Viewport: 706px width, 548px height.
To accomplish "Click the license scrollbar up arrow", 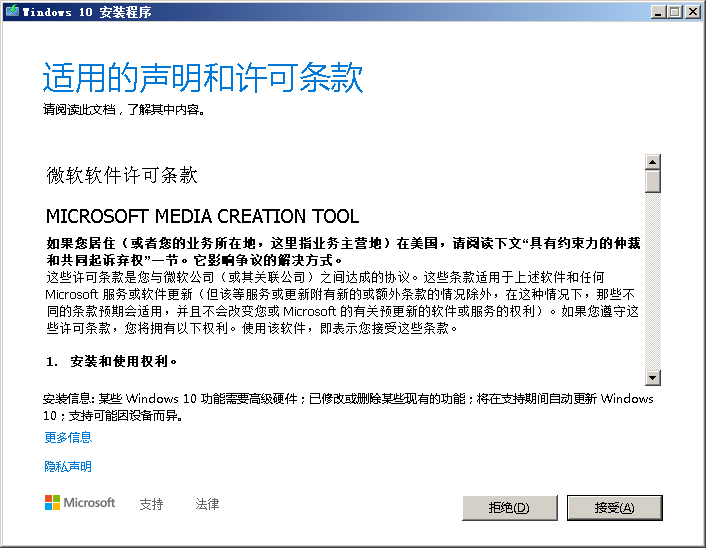I will [652, 161].
